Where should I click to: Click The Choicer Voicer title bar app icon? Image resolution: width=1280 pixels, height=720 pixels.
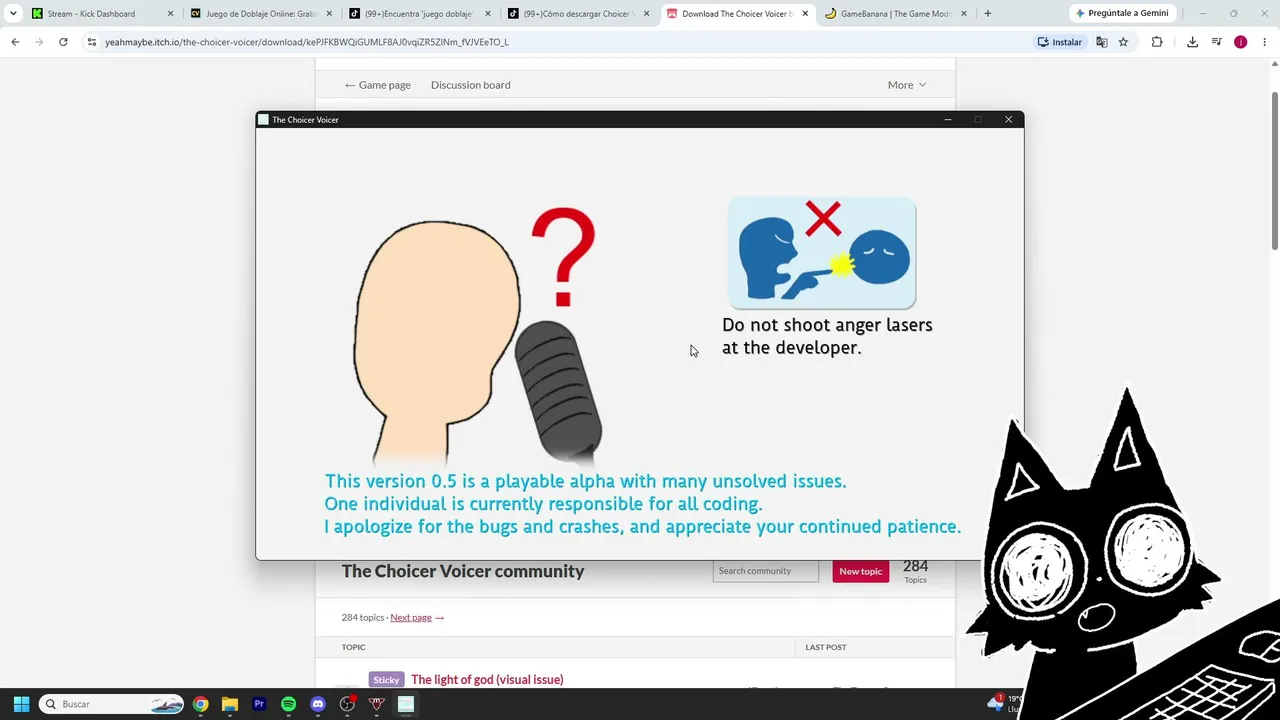[263, 120]
